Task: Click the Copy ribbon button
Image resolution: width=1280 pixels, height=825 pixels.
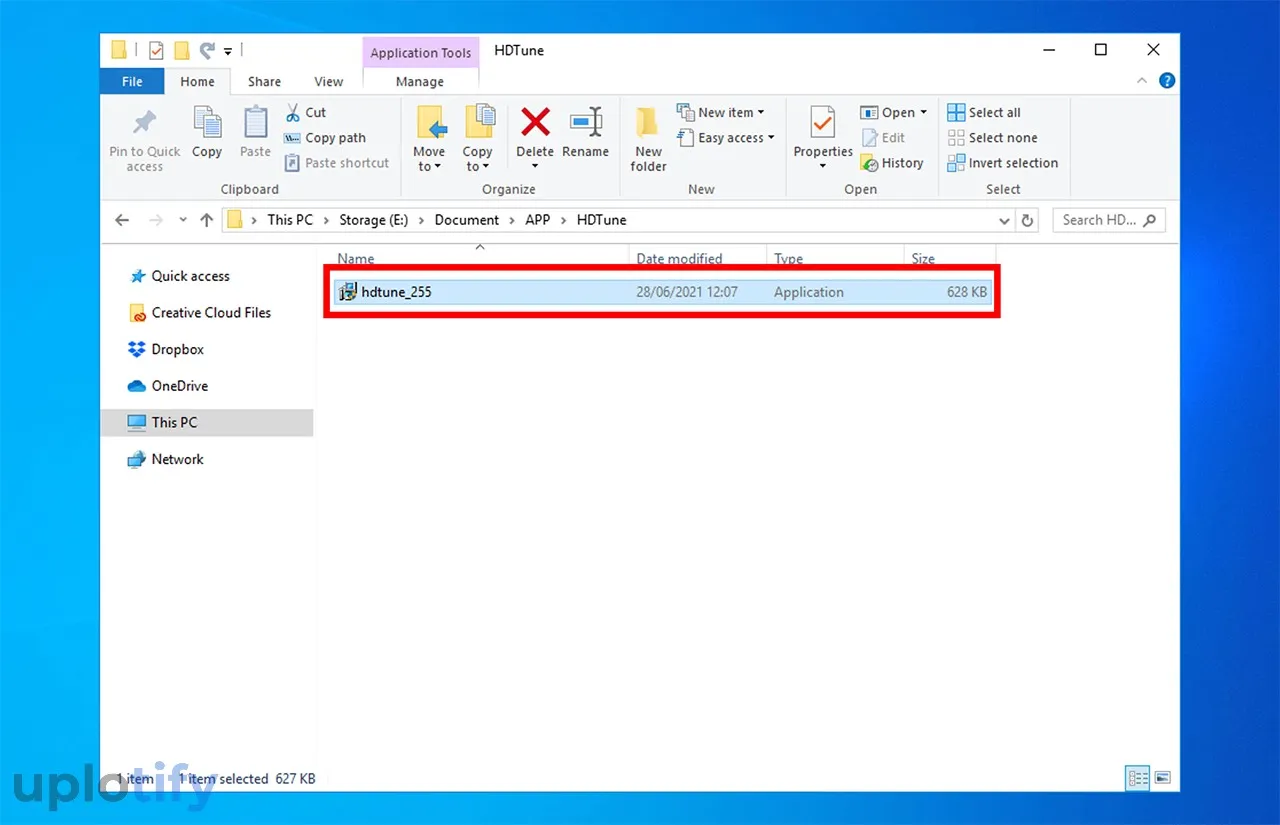Action: tap(207, 133)
